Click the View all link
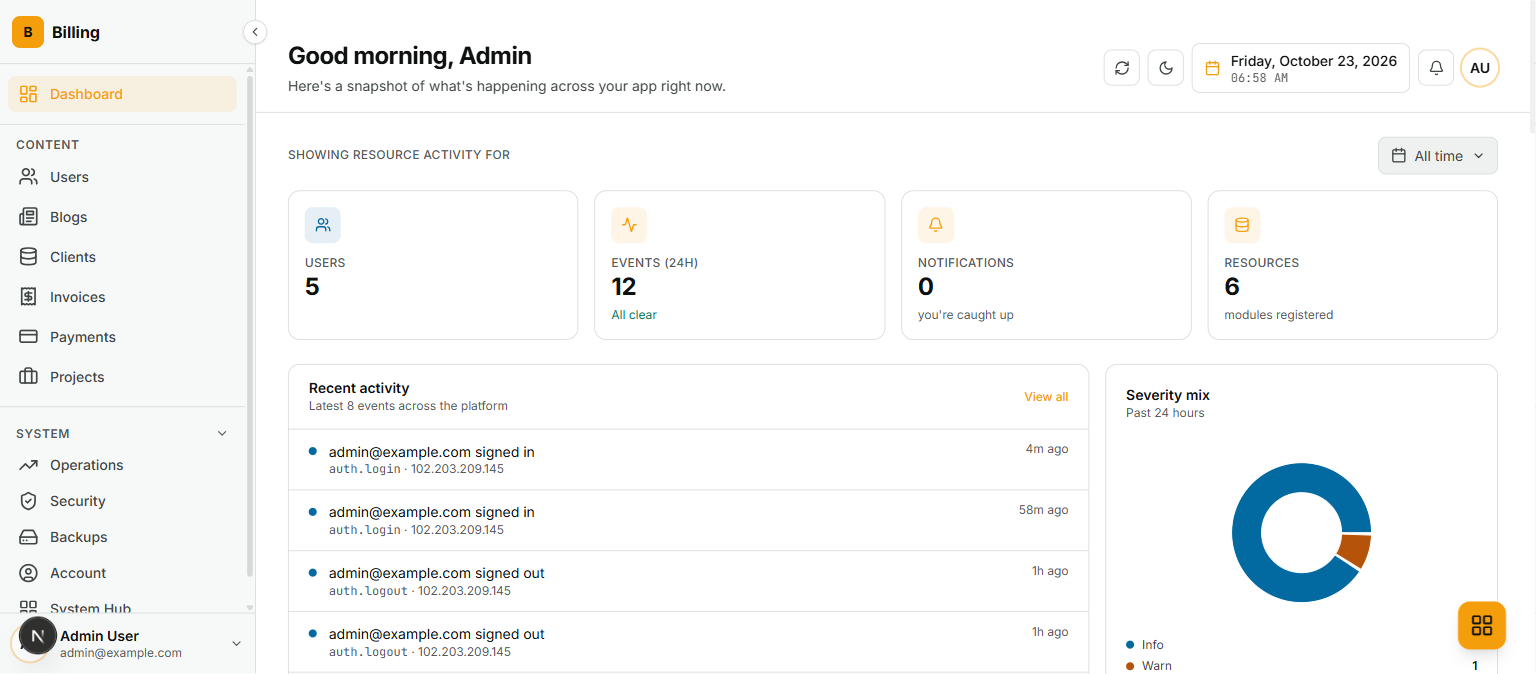The height and width of the screenshot is (674, 1536). click(x=1046, y=397)
